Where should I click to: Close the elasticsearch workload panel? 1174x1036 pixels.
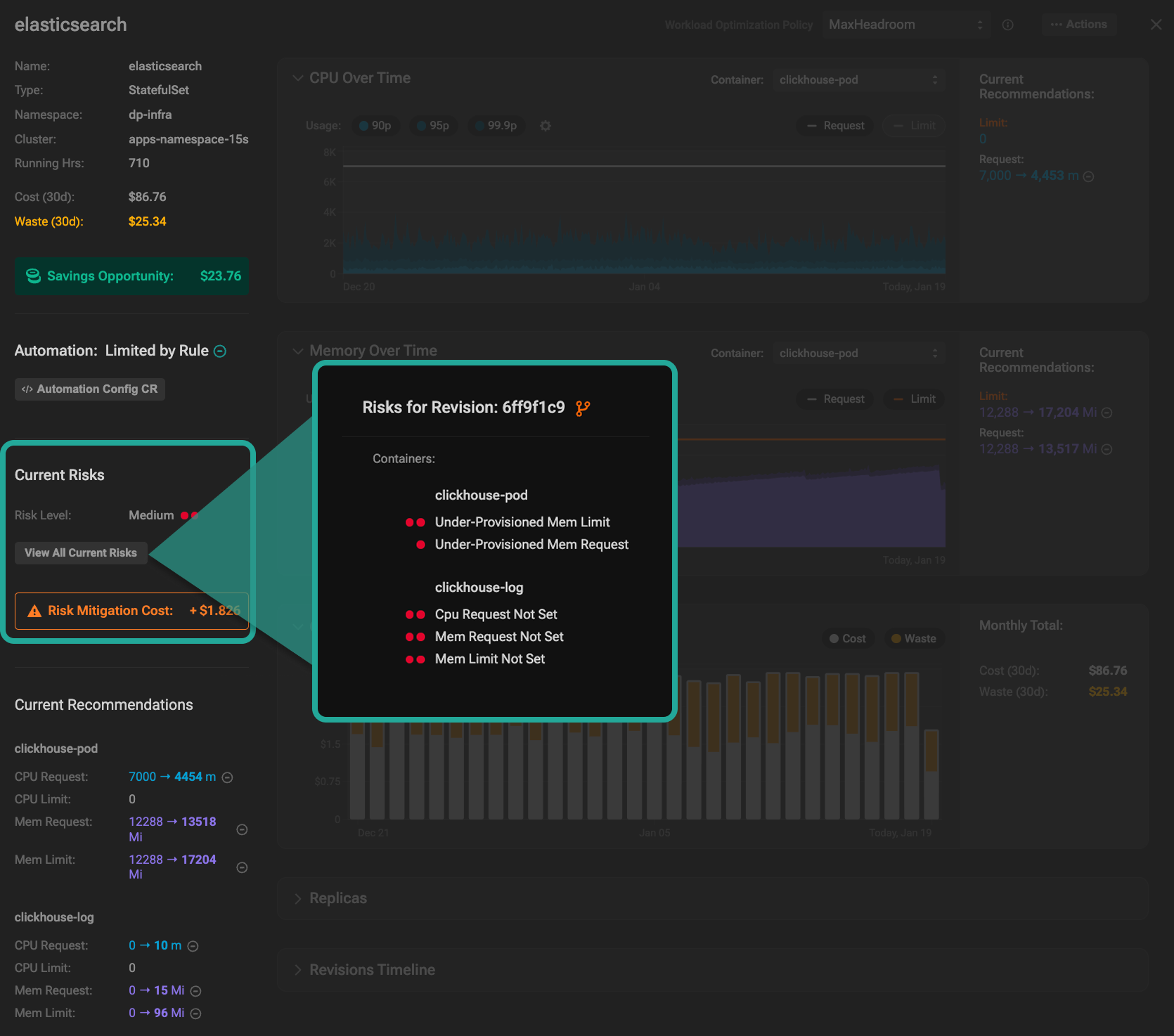coord(1156,25)
